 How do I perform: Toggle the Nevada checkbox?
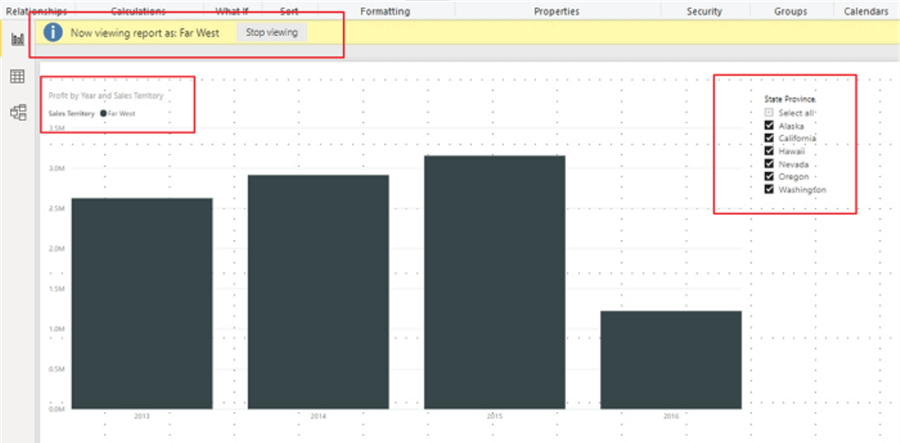point(769,163)
